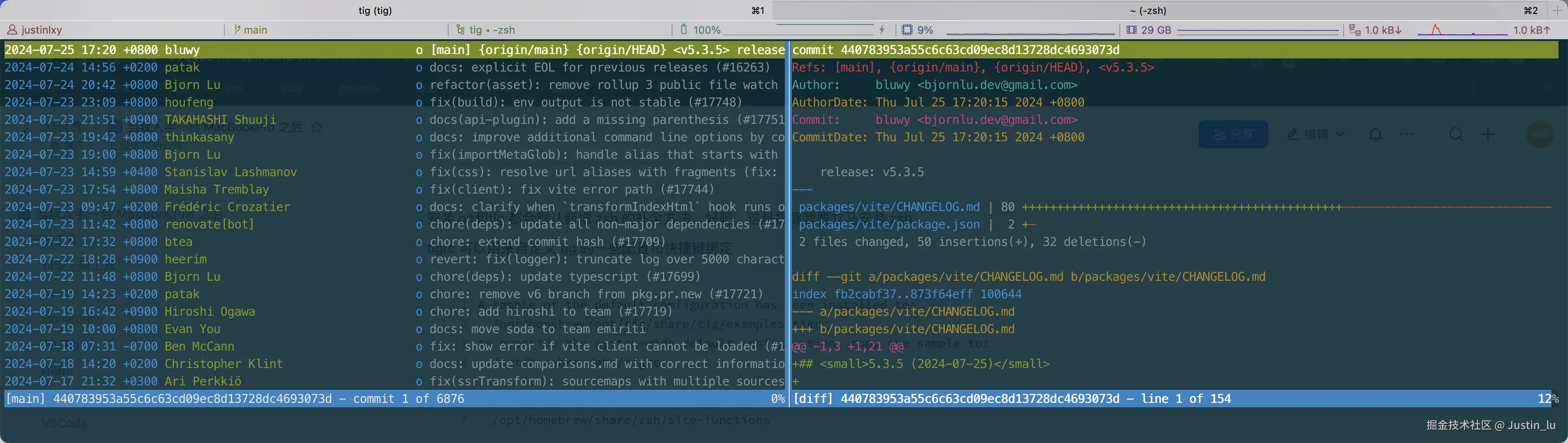This screenshot has width=1568, height=443.
Task: Select chore(deps) update typescript commit
Action: coord(395,276)
